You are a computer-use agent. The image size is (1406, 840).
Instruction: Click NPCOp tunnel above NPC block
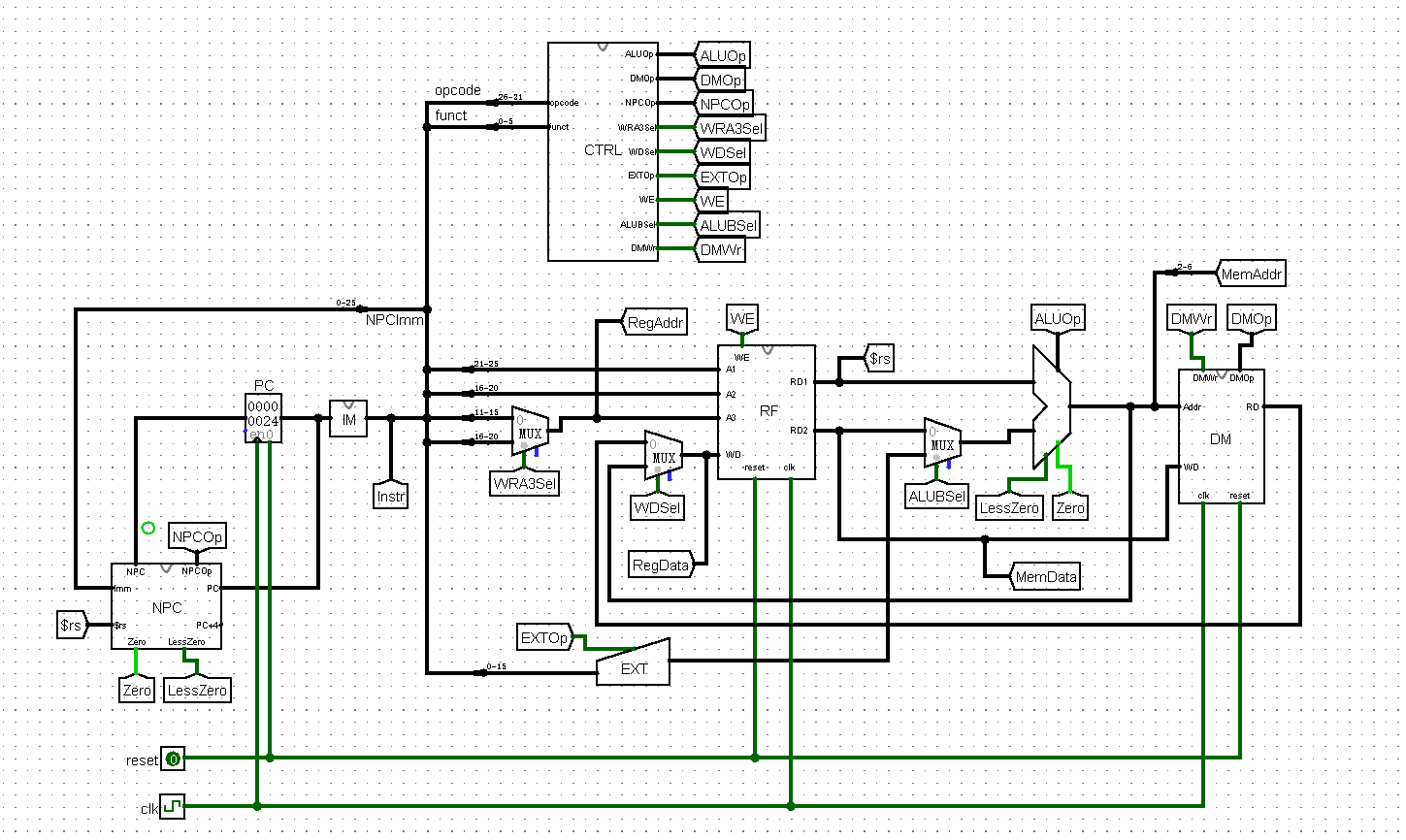coord(197,535)
